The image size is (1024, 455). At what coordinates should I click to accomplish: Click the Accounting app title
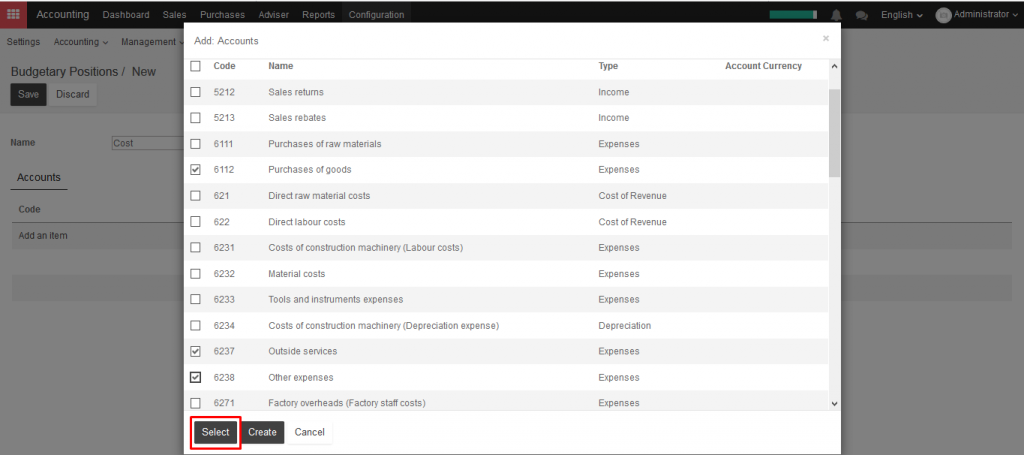point(63,14)
